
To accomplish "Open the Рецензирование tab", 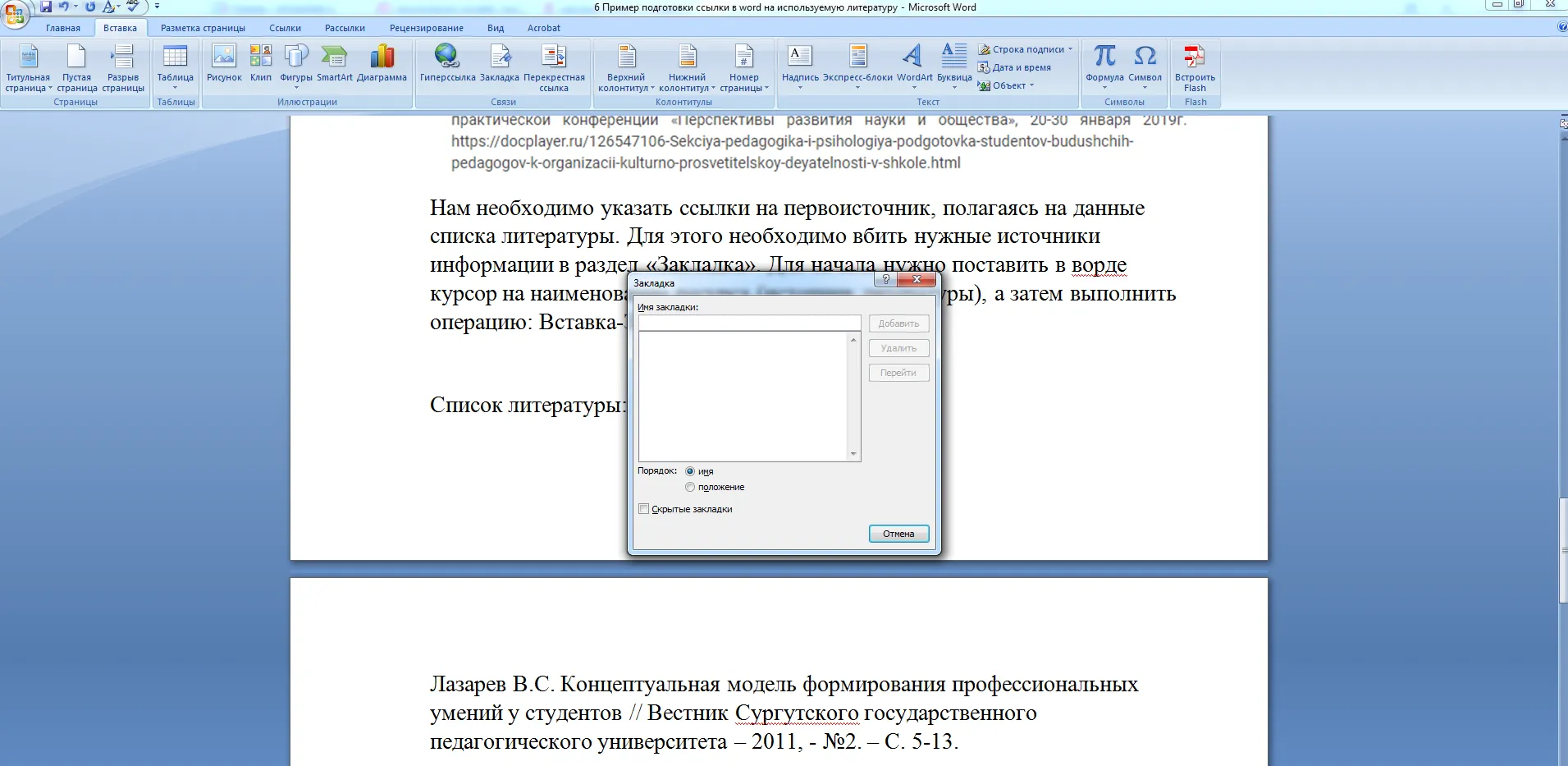I will (427, 28).
